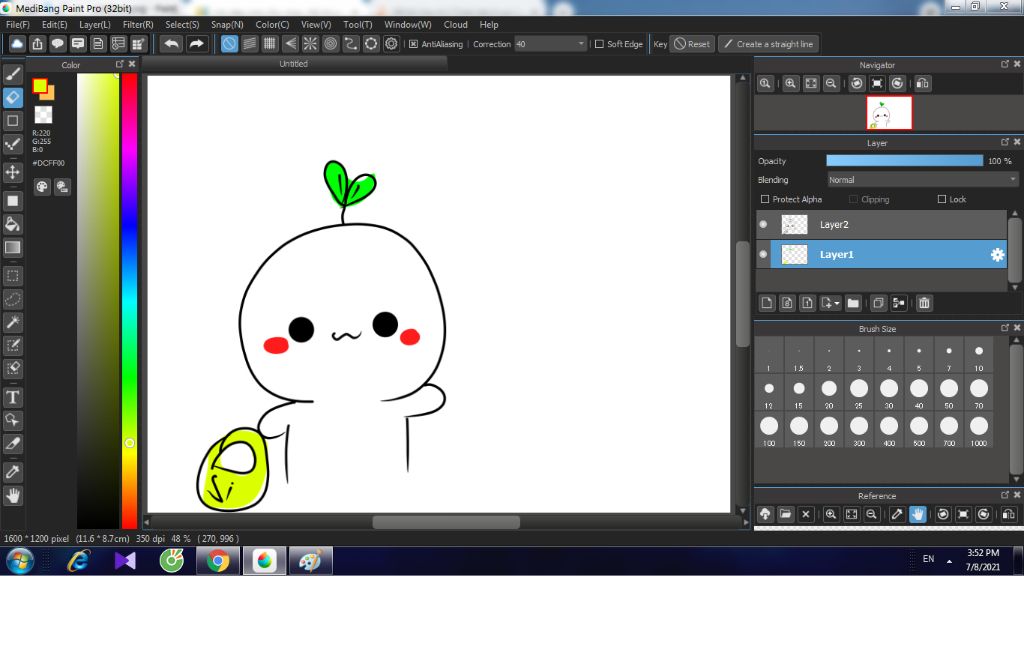Image resolution: width=1024 pixels, height=661 pixels.
Task: Hide Layer2 using its visibility dot
Action: pyautogui.click(x=763, y=225)
